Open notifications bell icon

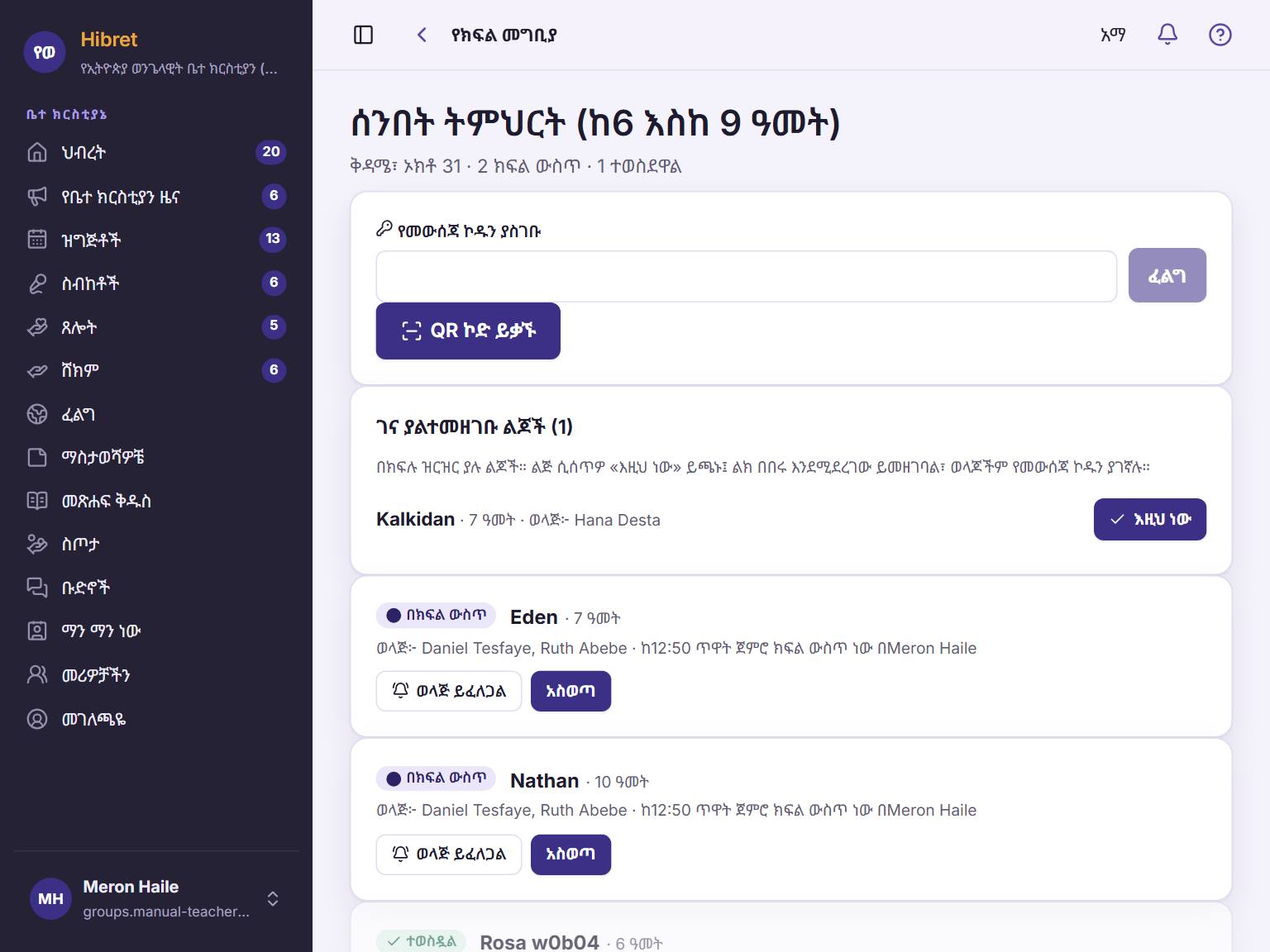(1167, 35)
